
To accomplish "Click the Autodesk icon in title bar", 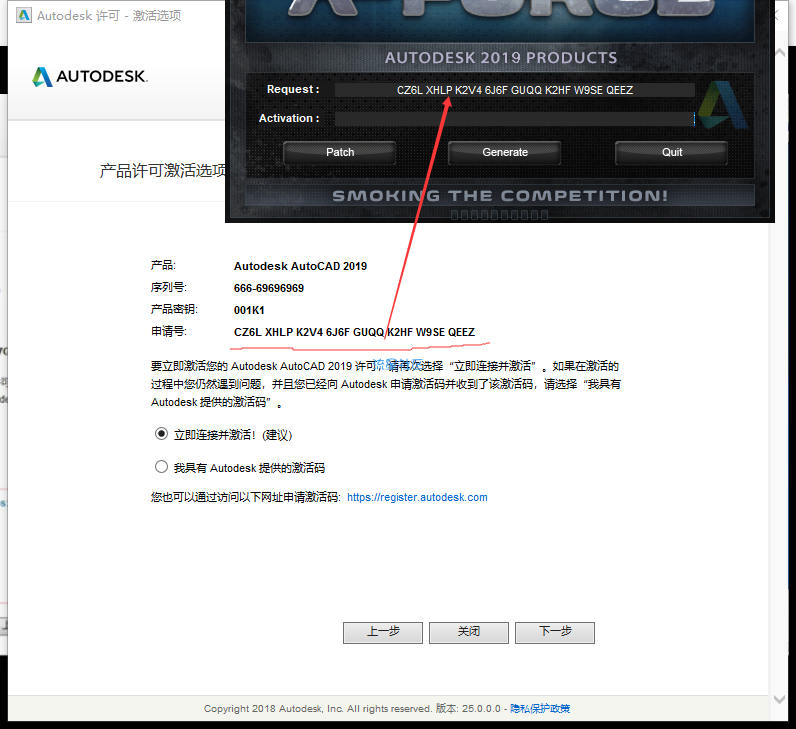I will [x=24, y=15].
